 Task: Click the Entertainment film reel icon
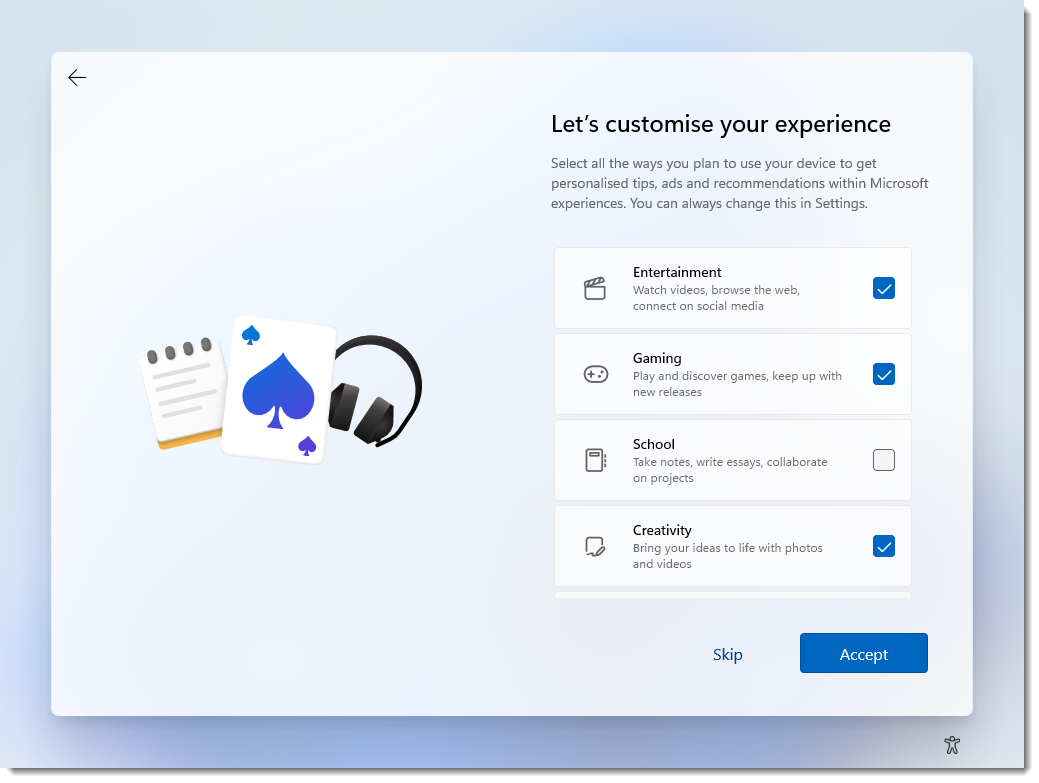point(594,288)
